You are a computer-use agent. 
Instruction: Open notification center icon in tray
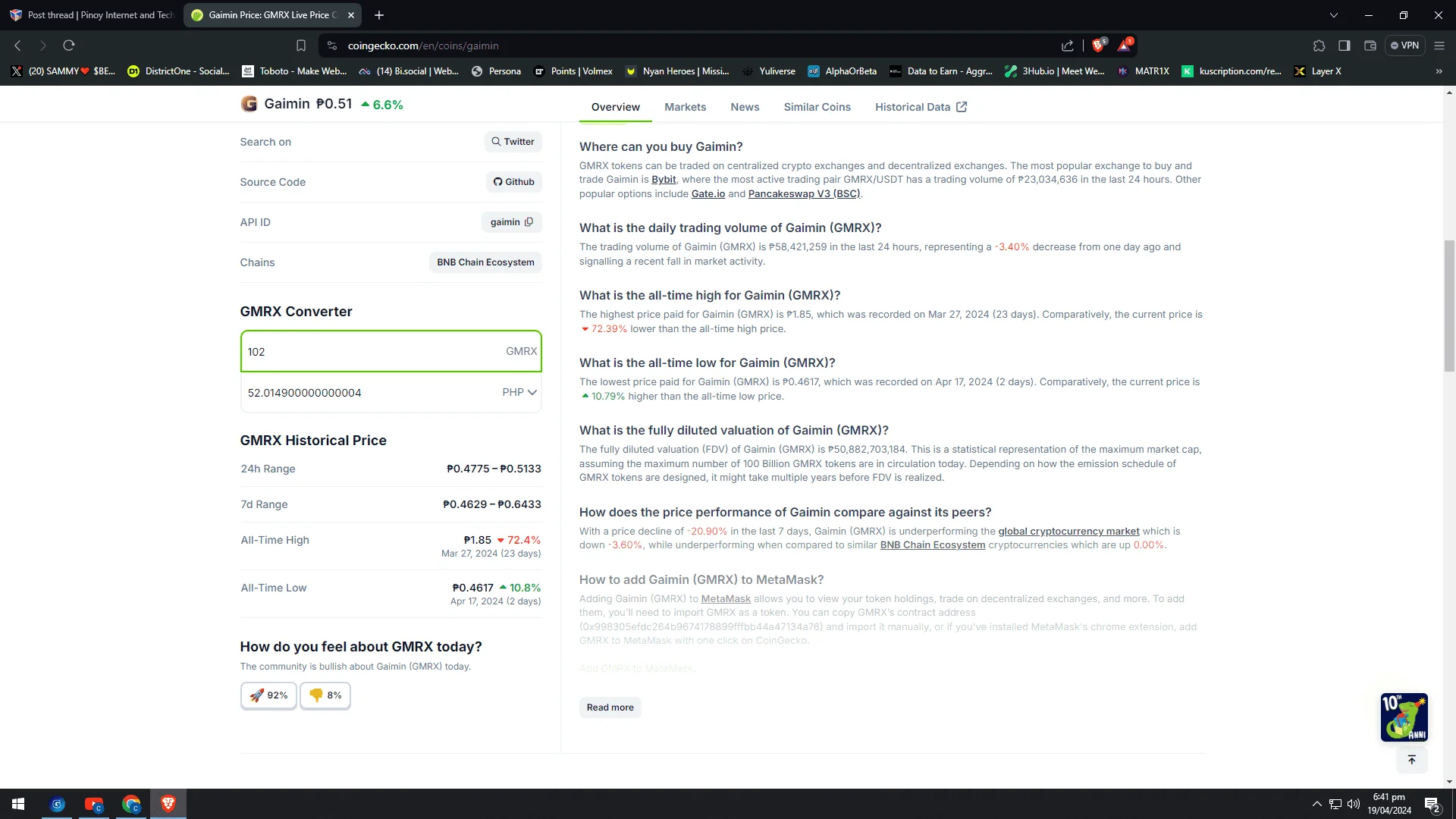click(x=1432, y=804)
